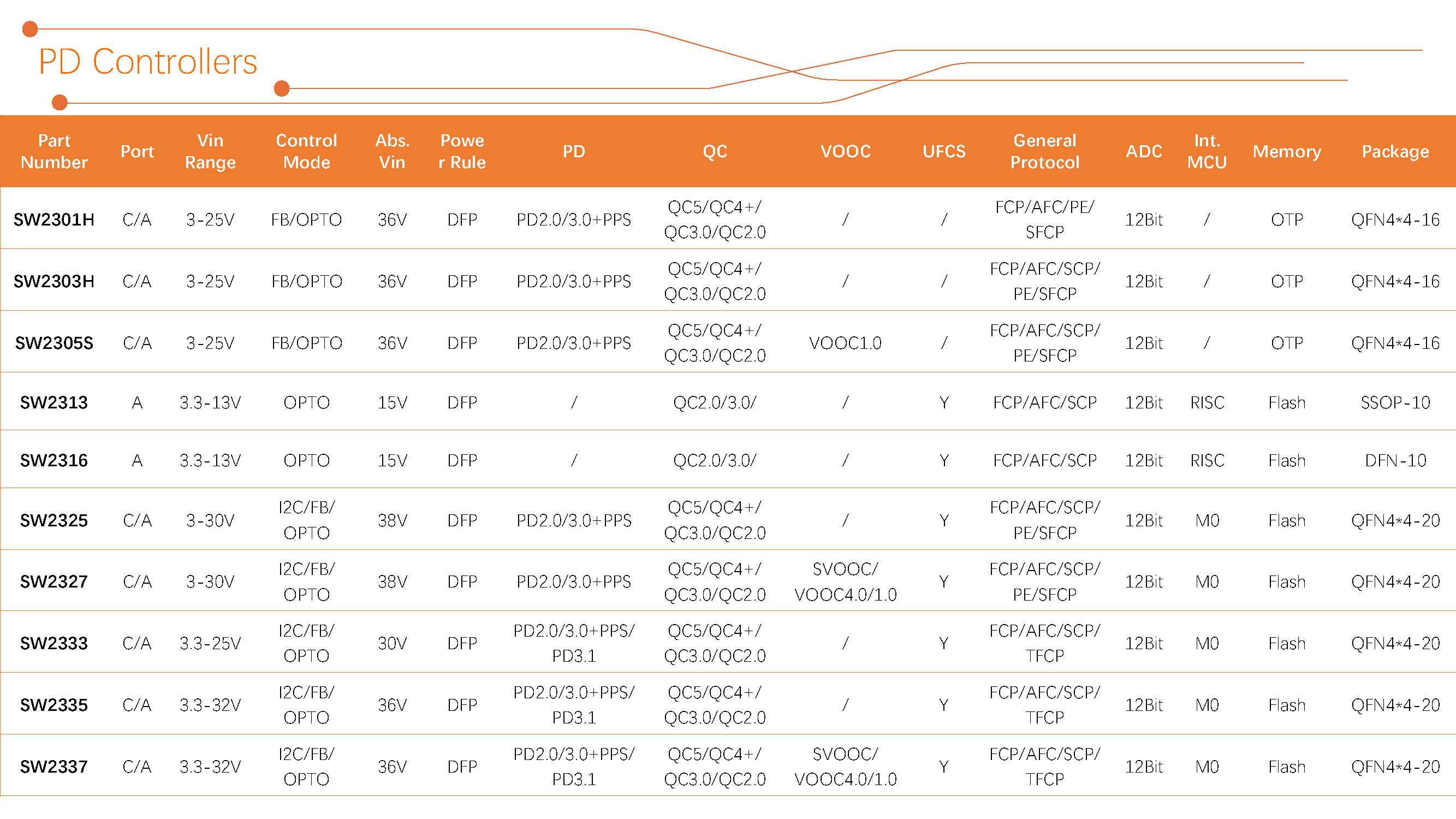The width and height of the screenshot is (1456, 819).
Task: Select the SW2316 part number
Action: (x=54, y=461)
